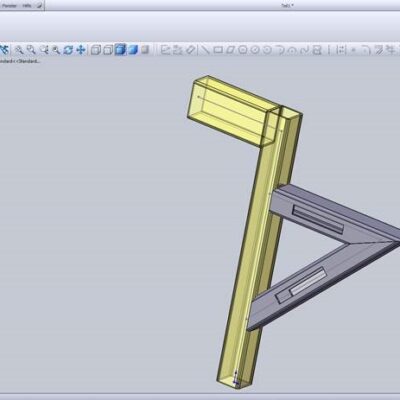
Task: Click the Zoom to Selection icon
Action: 56,50
